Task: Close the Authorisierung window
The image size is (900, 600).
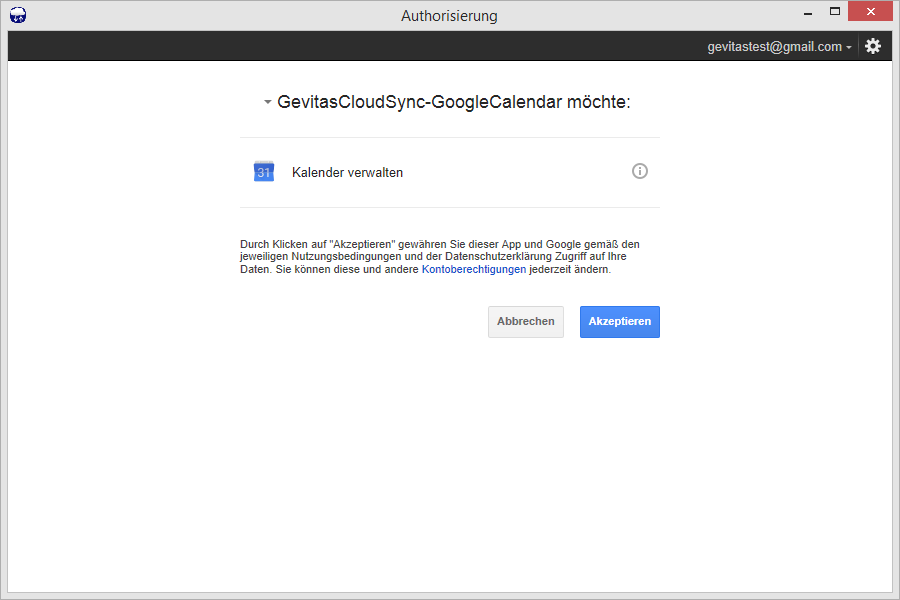Action: click(x=870, y=11)
